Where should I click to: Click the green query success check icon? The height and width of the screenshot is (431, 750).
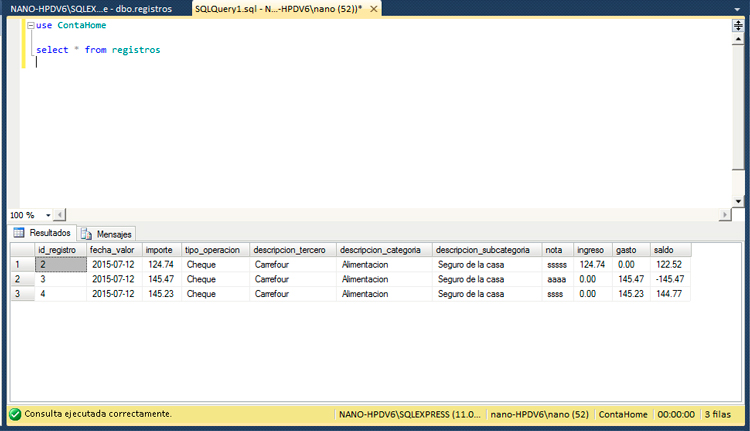click(x=15, y=414)
